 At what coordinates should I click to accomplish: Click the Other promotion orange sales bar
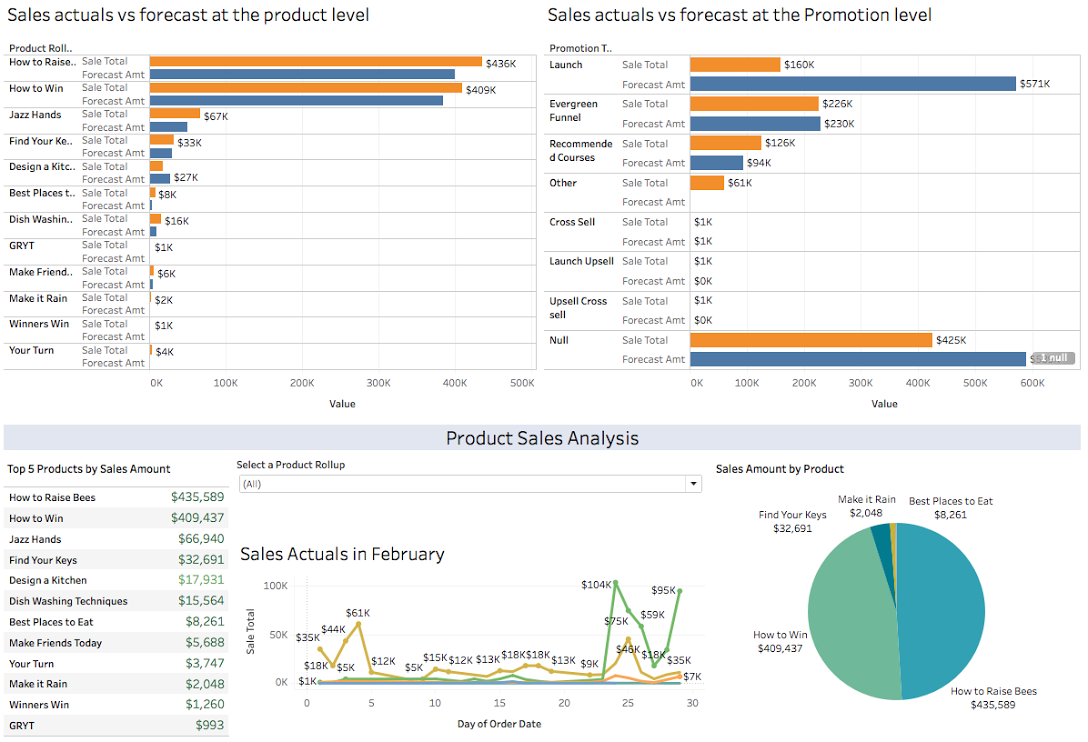(x=706, y=183)
